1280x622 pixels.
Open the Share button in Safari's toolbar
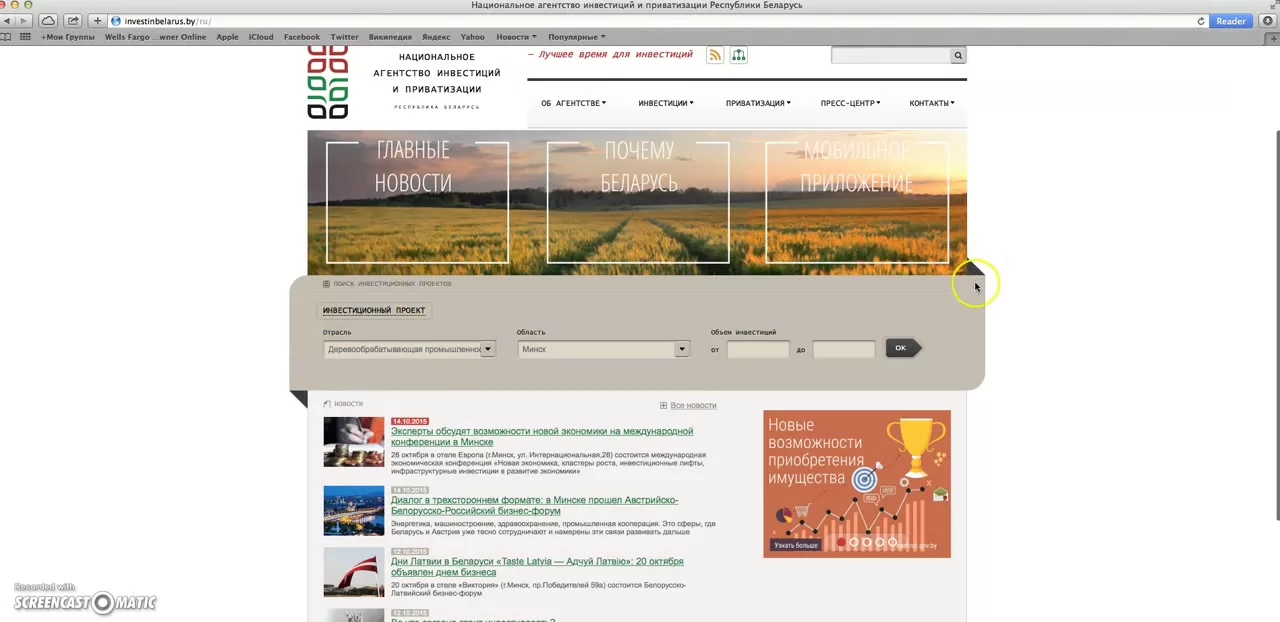tap(73, 21)
